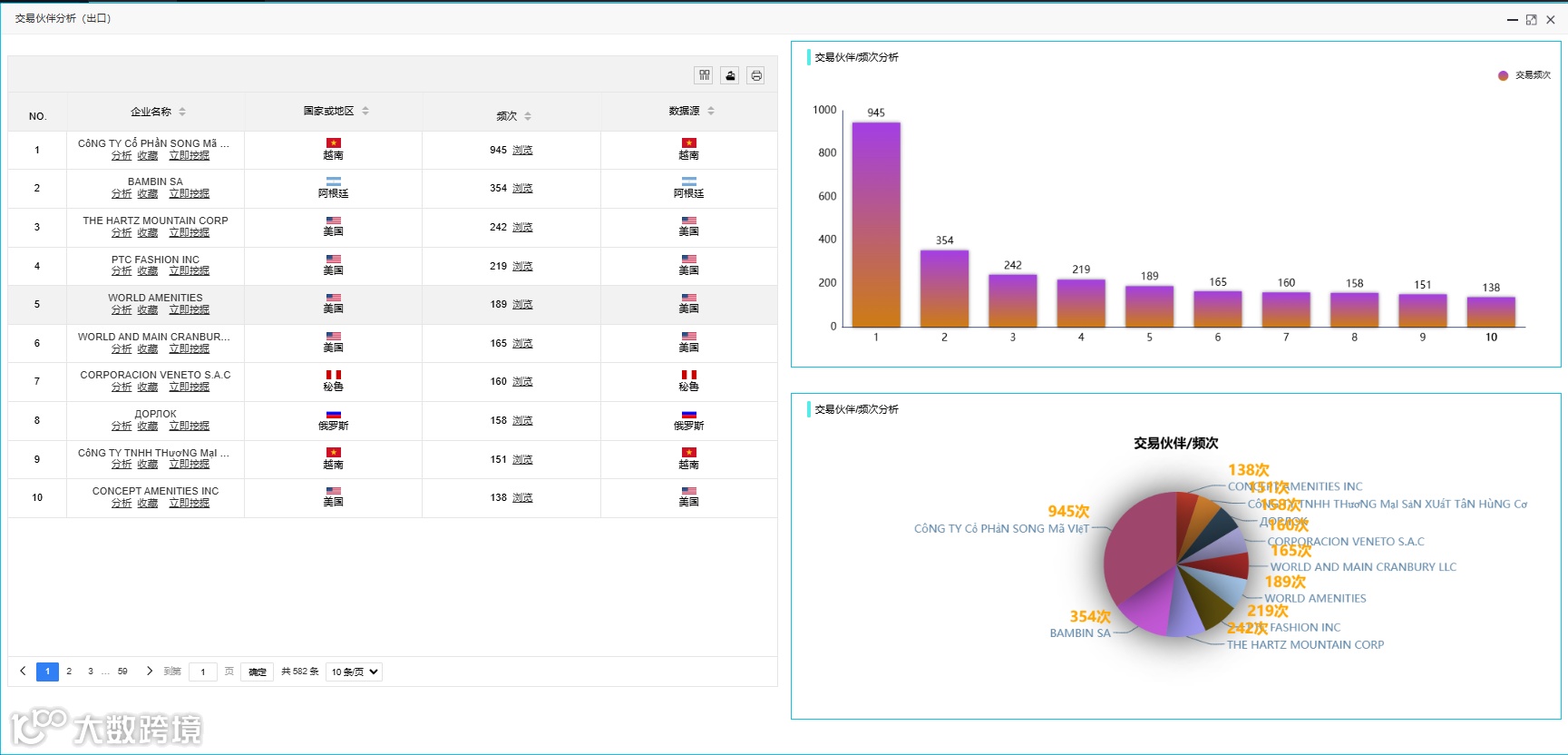Maximize the 交易伙伴分析 window

point(1531,19)
